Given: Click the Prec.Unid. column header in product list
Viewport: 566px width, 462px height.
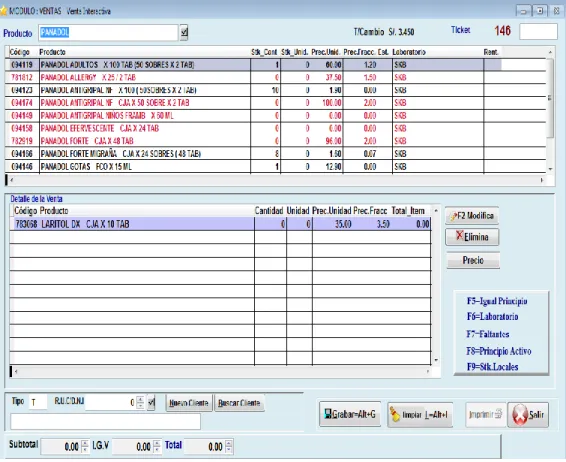Looking at the screenshot, I should [x=326, y=52].
